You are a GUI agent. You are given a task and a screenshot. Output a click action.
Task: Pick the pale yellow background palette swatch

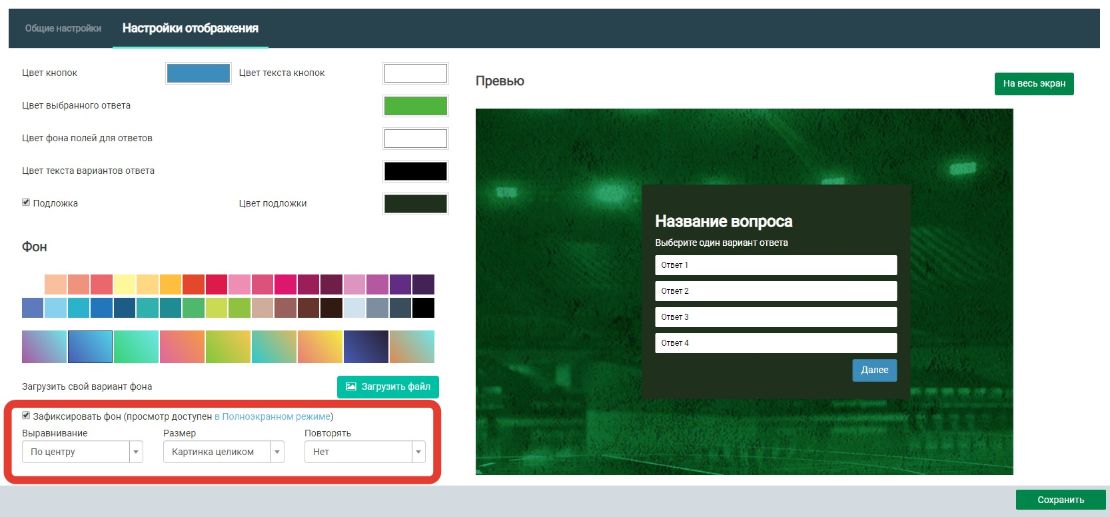click(125, 285)
